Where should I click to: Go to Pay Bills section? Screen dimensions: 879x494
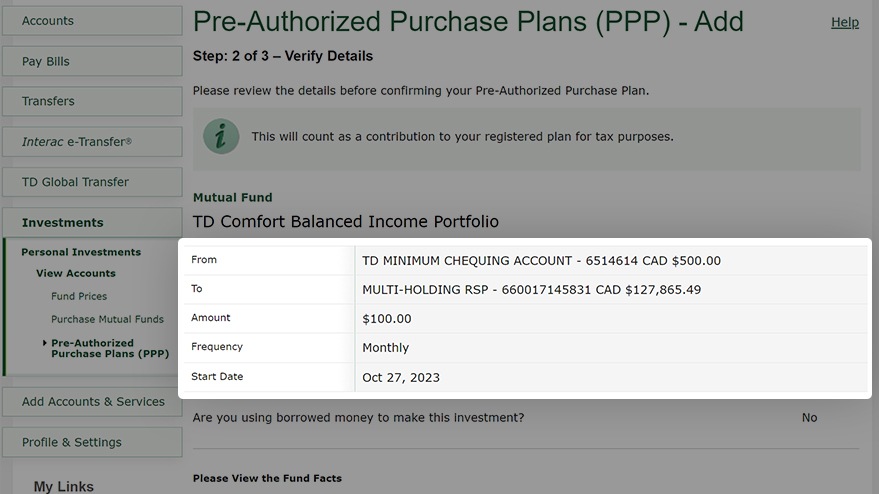[92, 61]
